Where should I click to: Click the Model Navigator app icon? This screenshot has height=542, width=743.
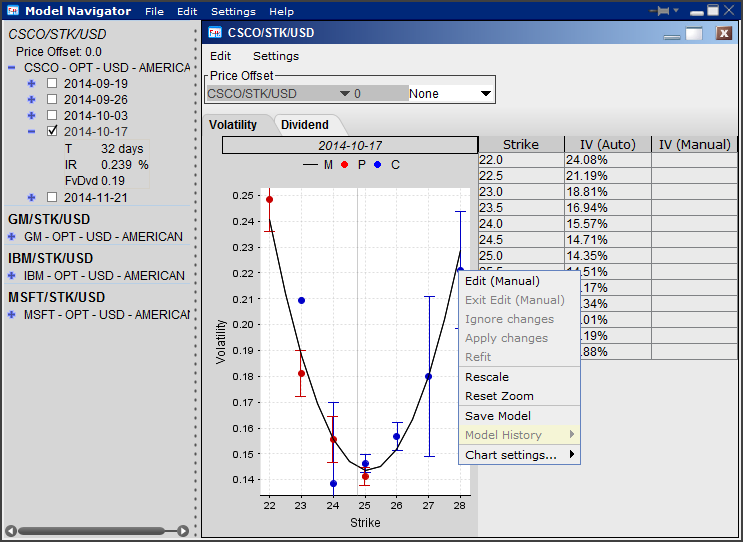[13, 10]
